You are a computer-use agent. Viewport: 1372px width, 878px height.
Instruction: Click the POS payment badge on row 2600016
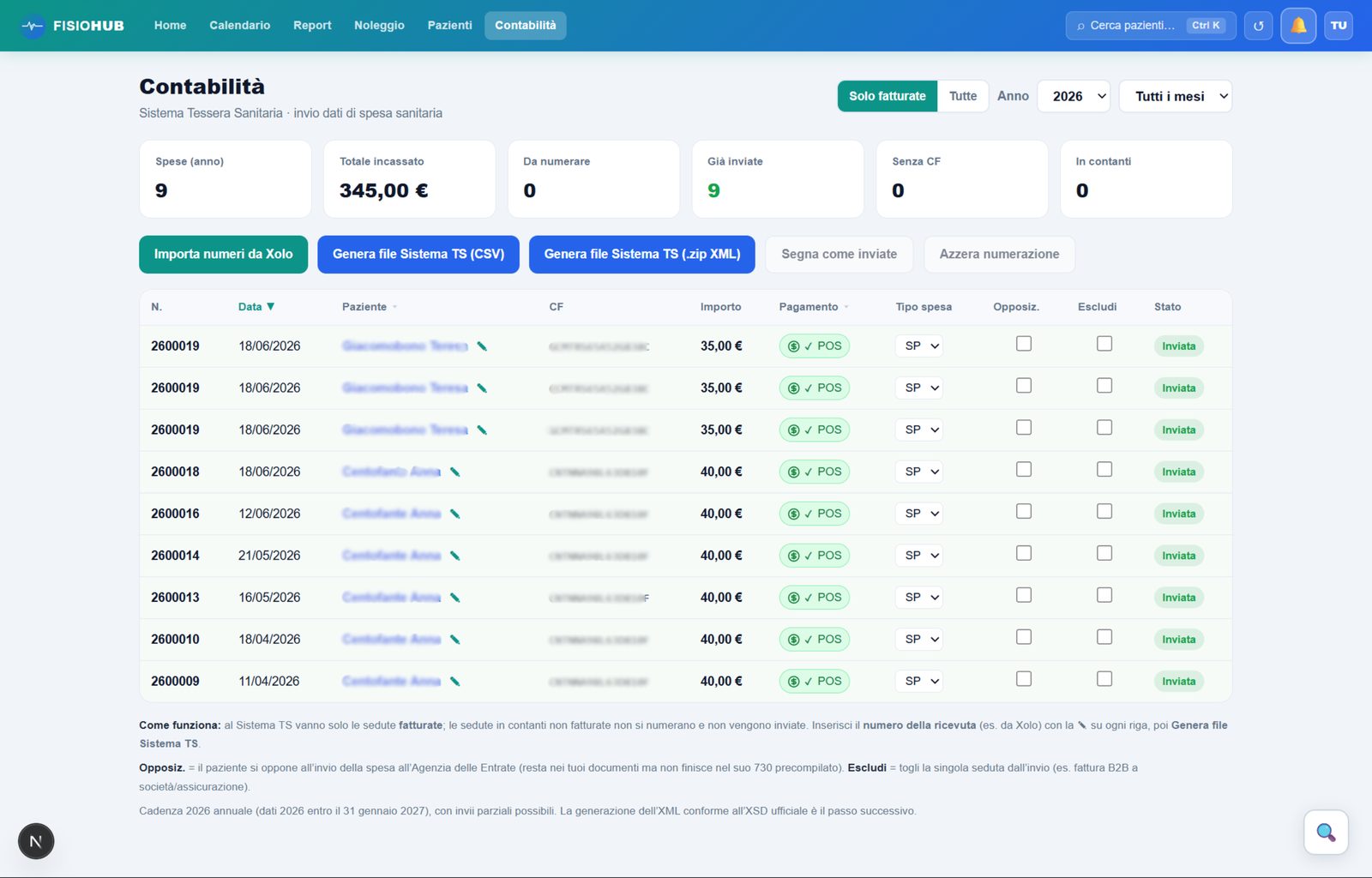click(815, 514)
